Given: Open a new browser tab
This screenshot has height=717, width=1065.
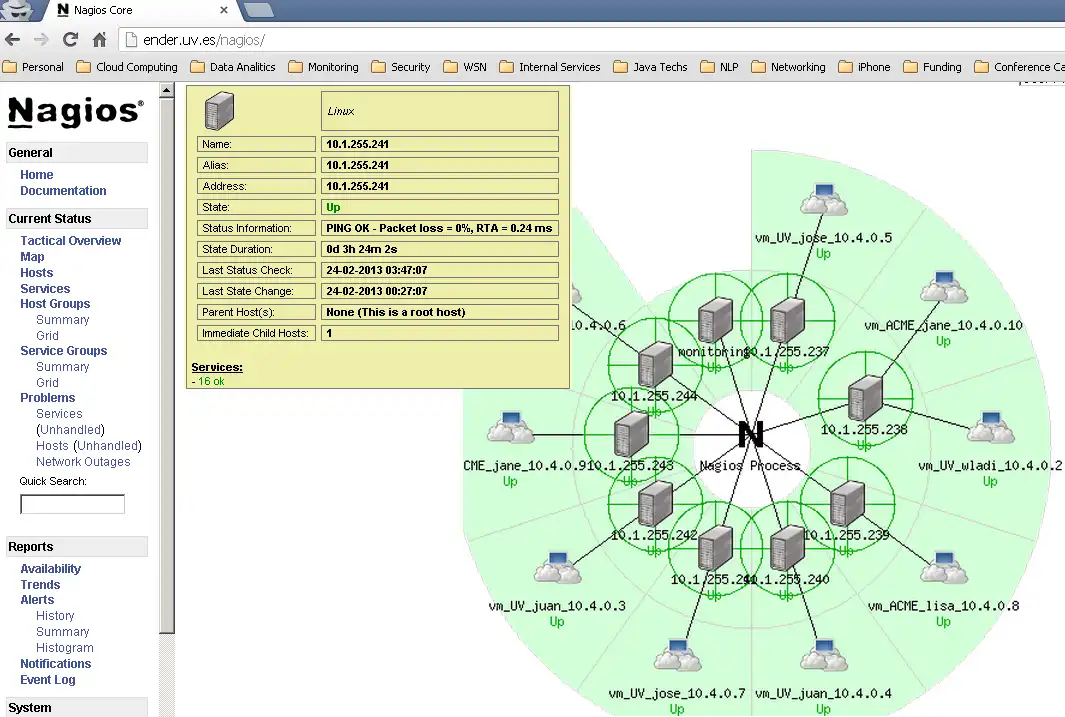Looking at the screenshot, I should (x=258, y=10).
